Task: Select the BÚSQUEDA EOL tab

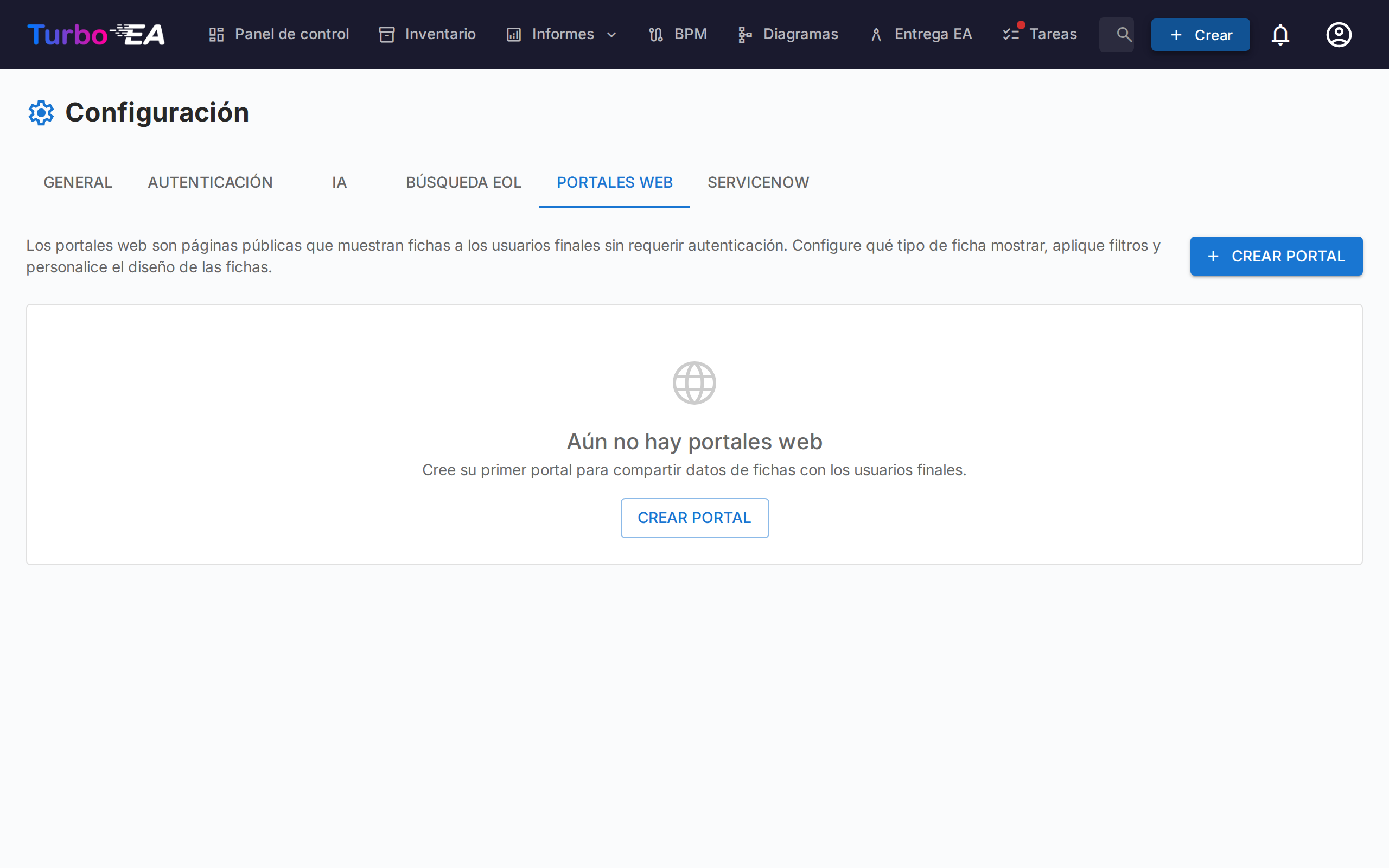Action: pyautogui.click(x=463, y=183)
